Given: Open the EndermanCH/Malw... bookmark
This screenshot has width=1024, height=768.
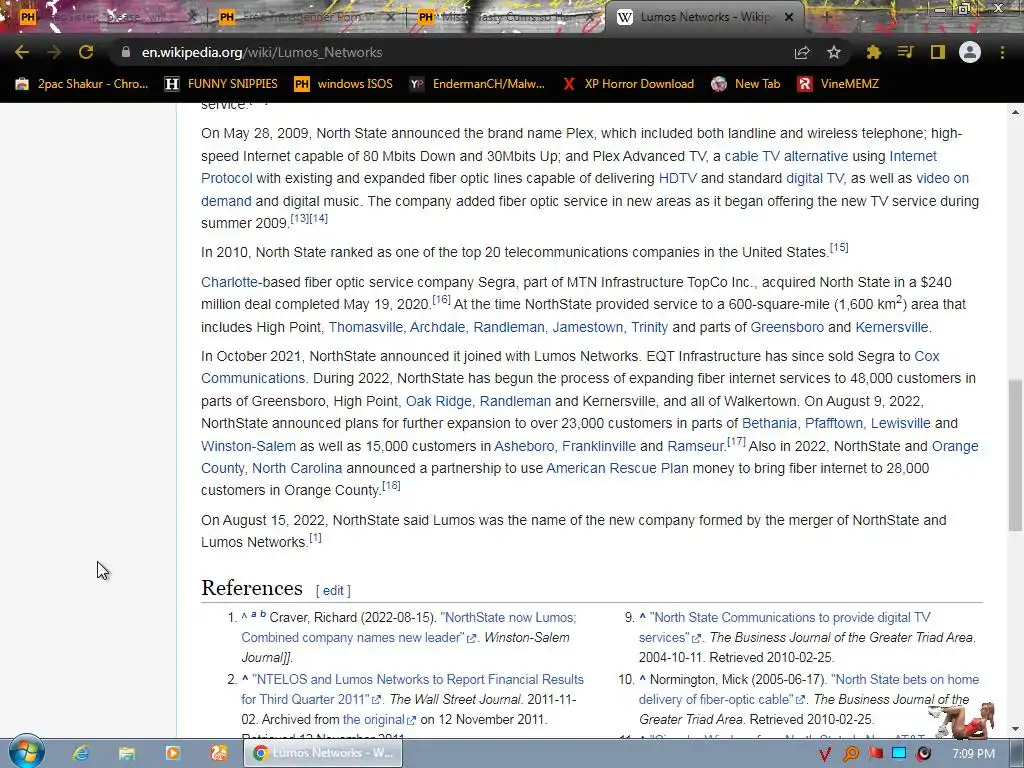Looking at the screenshot, I should tap(477, 84).
